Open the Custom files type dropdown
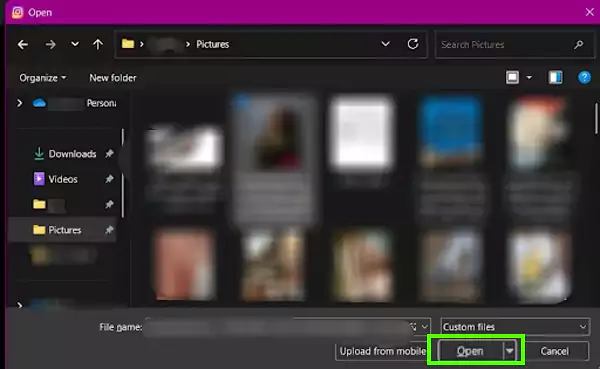 click(515, 327)
